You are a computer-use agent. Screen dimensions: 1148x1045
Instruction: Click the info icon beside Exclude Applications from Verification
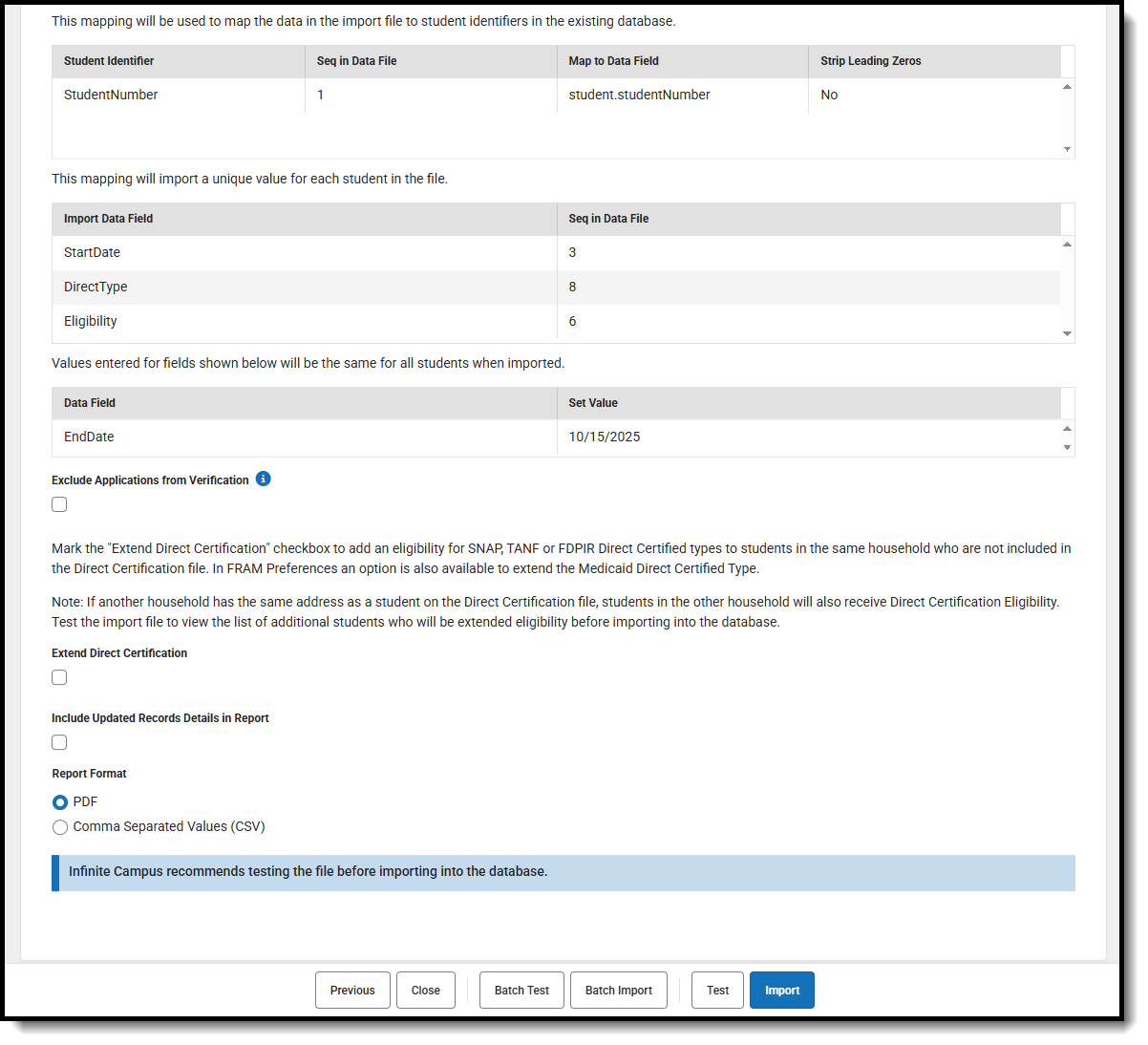264,479
